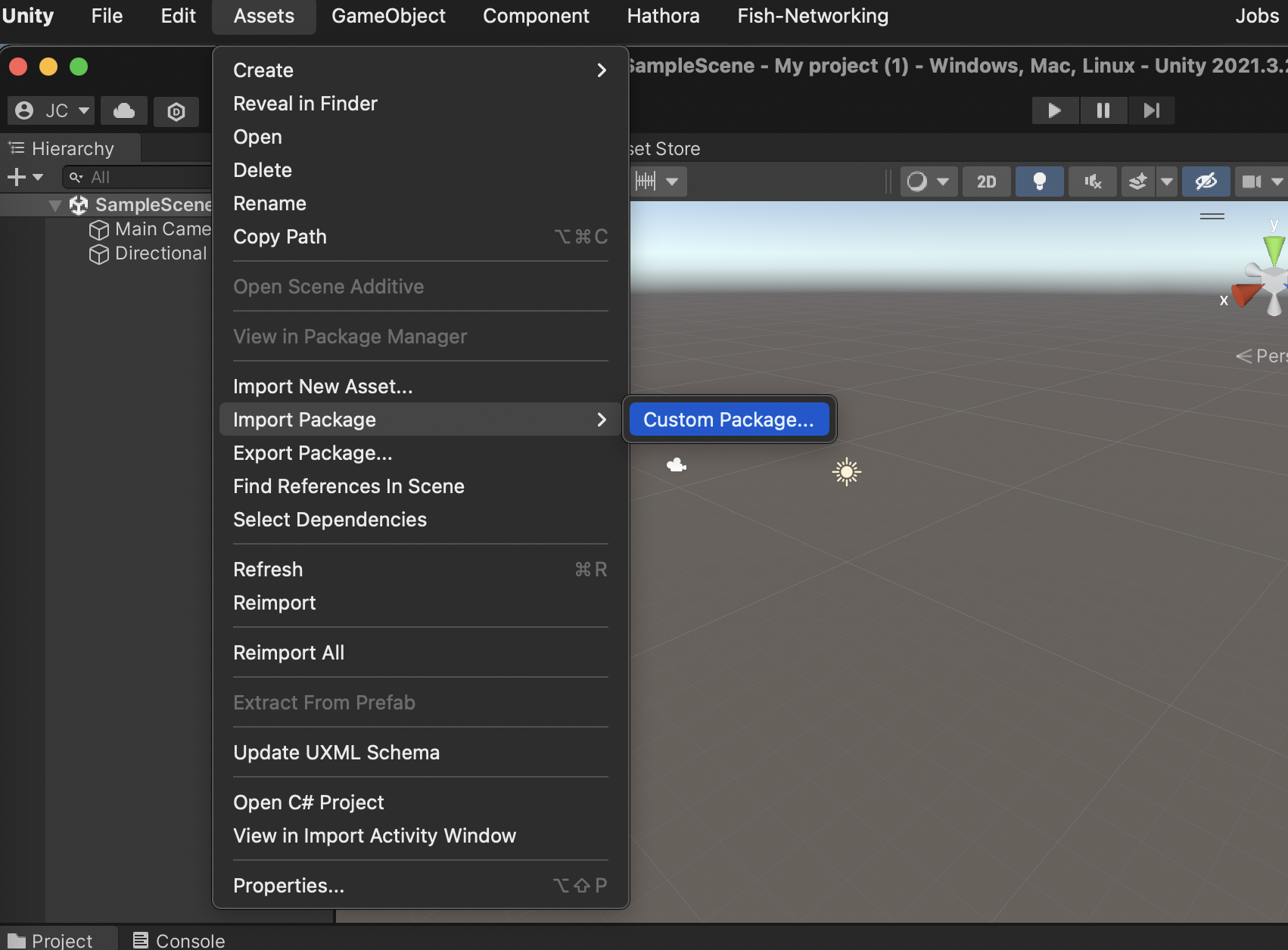Choose Export Package...
Viewport: 1288px width, 950px height.
pyautogui.click(x=421, y=453)
